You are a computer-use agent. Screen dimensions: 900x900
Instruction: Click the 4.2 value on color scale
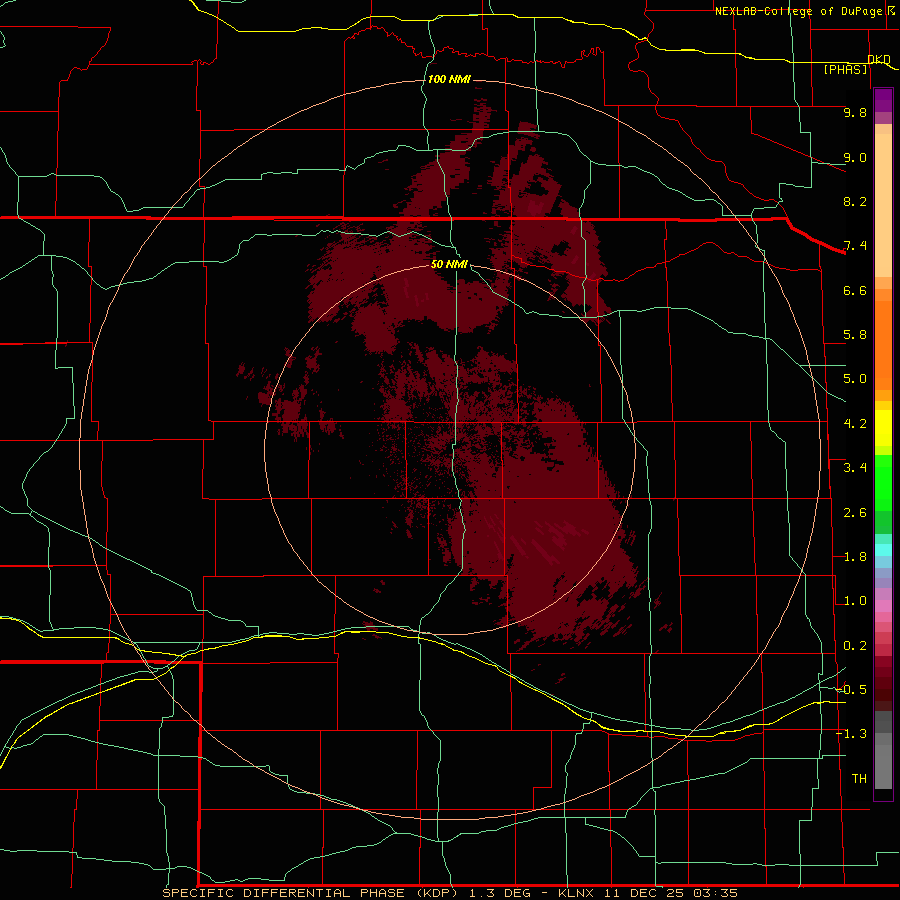855,424
